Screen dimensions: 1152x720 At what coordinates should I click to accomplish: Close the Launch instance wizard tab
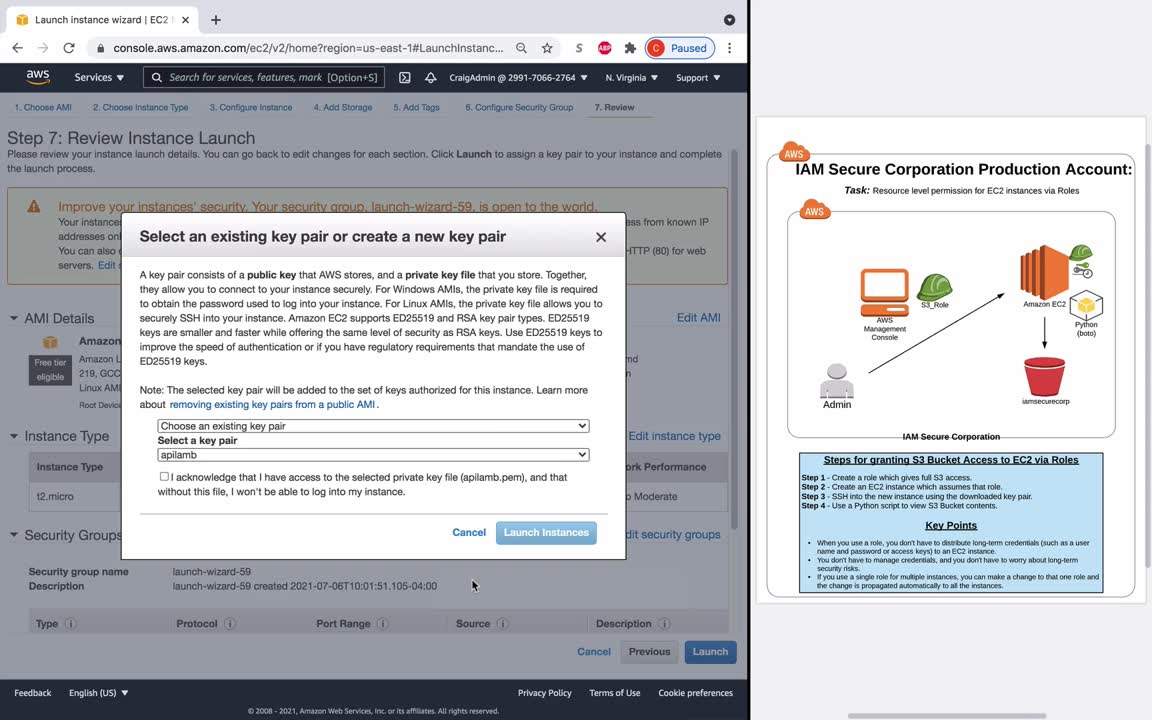click(x=185, y=20)
